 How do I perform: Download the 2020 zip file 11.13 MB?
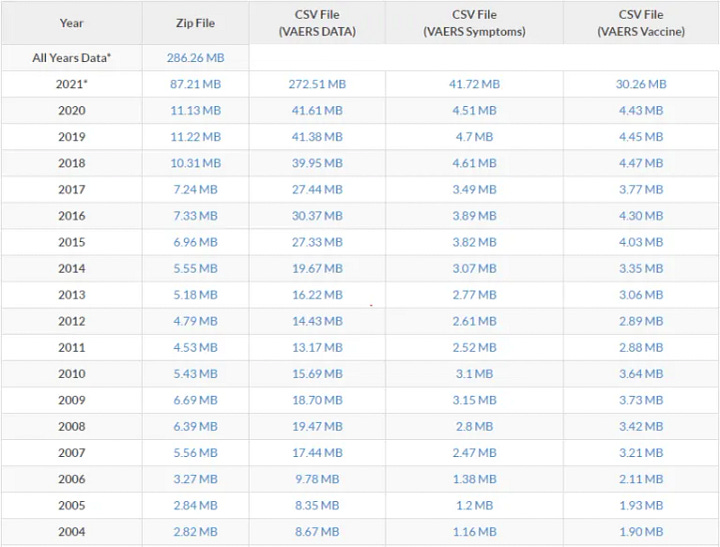coord(196,110)
